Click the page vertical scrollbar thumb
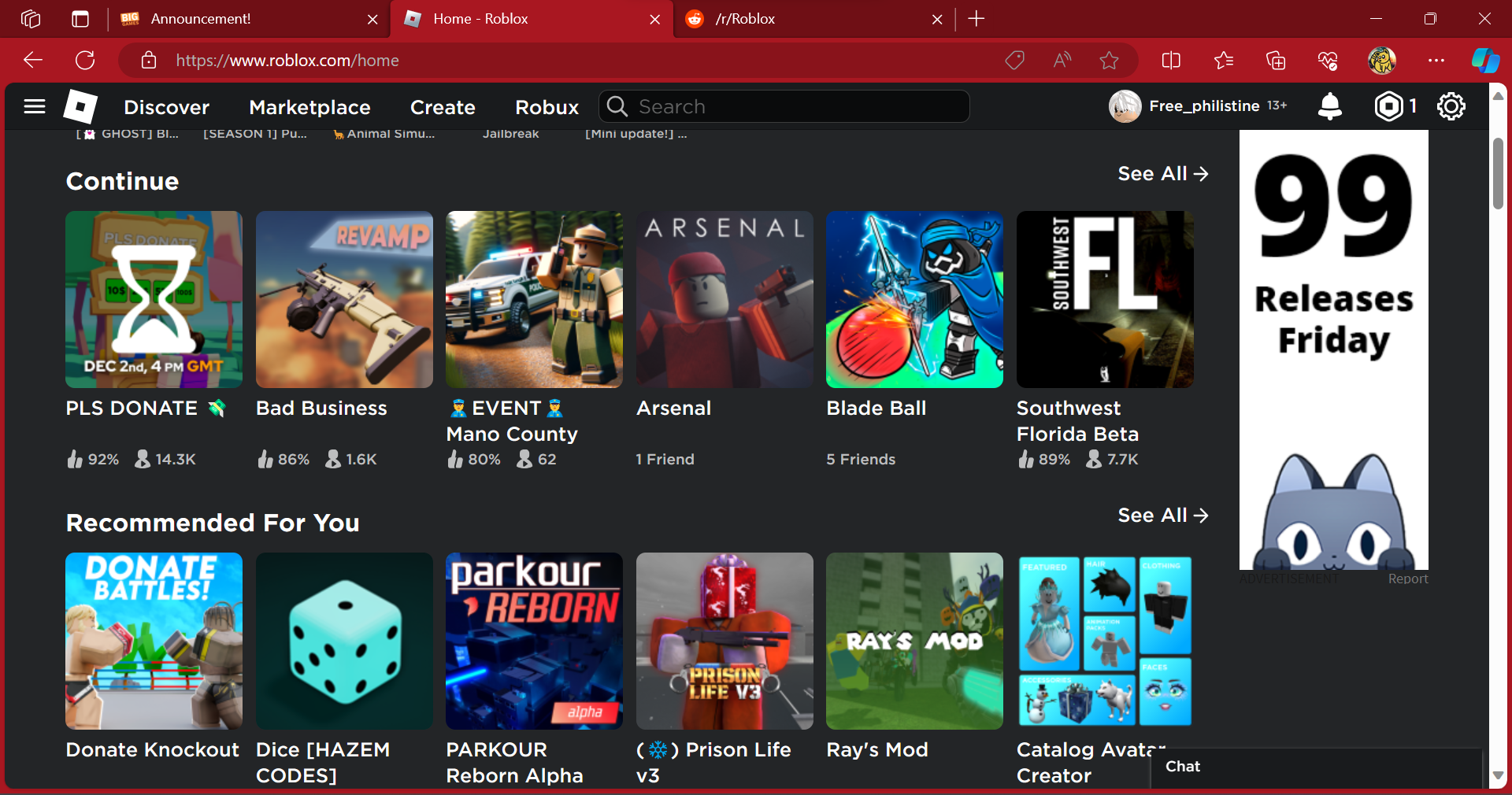The width and height of the screenshot is (1512, 795). click(1497, 173)
